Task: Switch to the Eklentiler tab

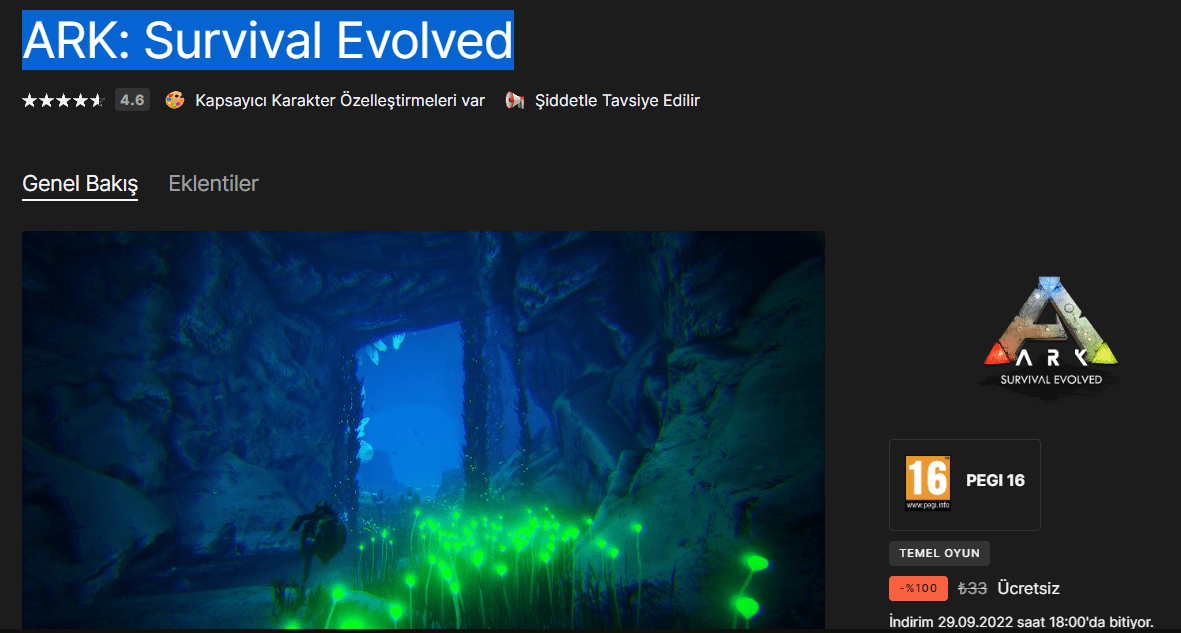Action: point(213,183)
